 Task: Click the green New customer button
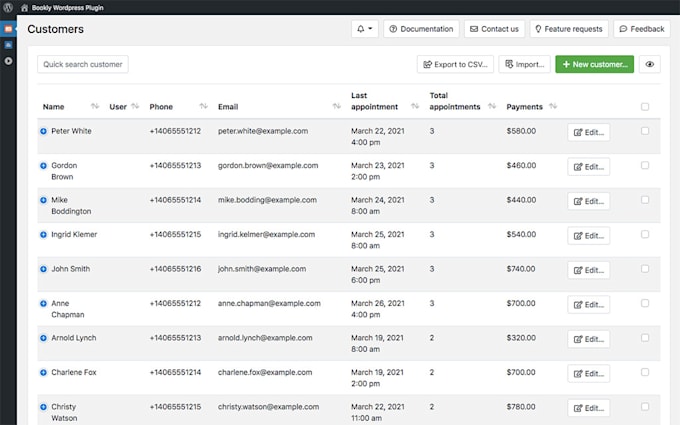595,64
